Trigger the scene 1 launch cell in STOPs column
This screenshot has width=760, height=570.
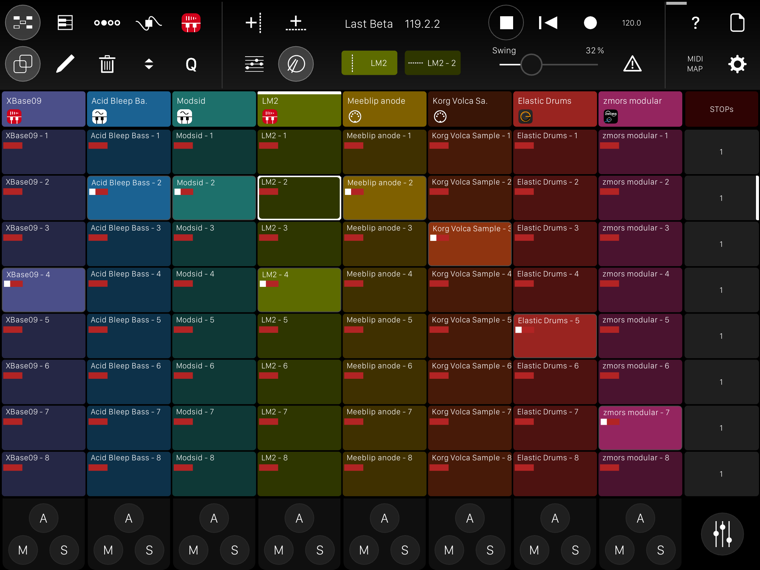pos(722,152)
